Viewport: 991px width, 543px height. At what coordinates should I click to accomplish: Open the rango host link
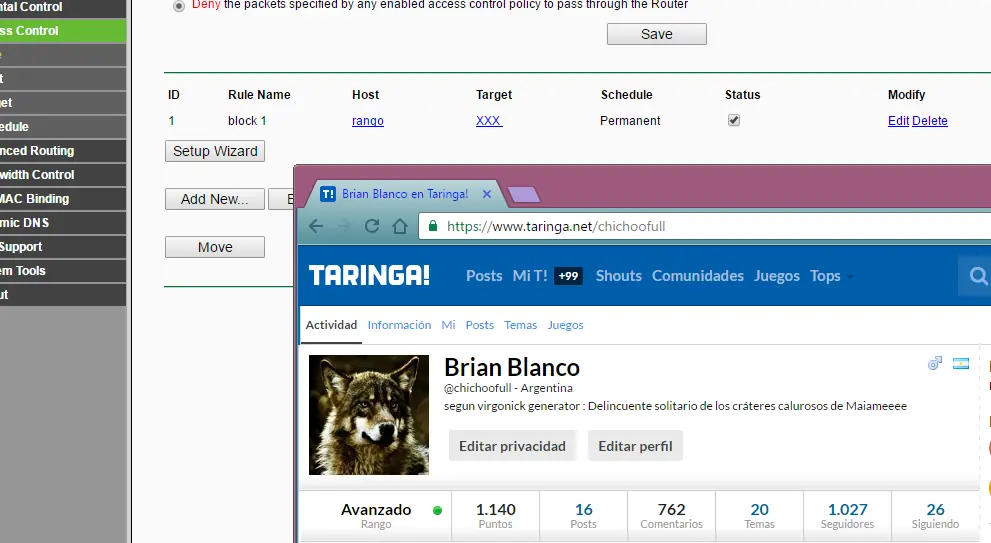368,121
